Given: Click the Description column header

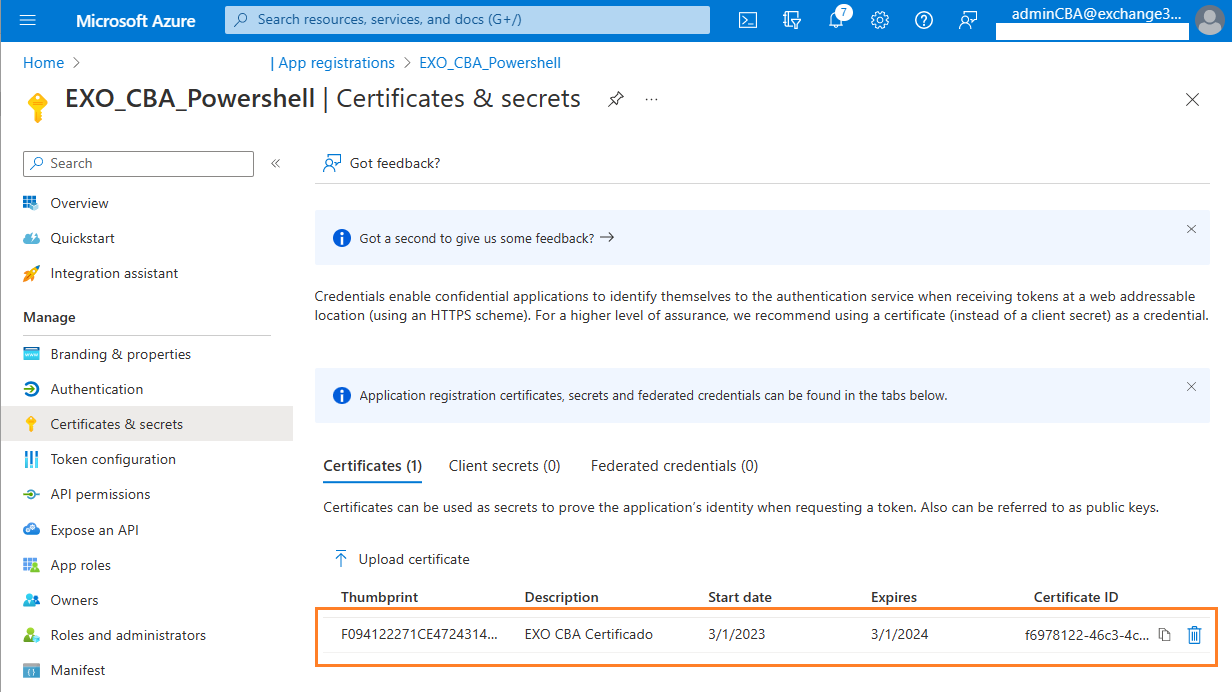Looking at the screenshot, I should click(x=561, y=597).
